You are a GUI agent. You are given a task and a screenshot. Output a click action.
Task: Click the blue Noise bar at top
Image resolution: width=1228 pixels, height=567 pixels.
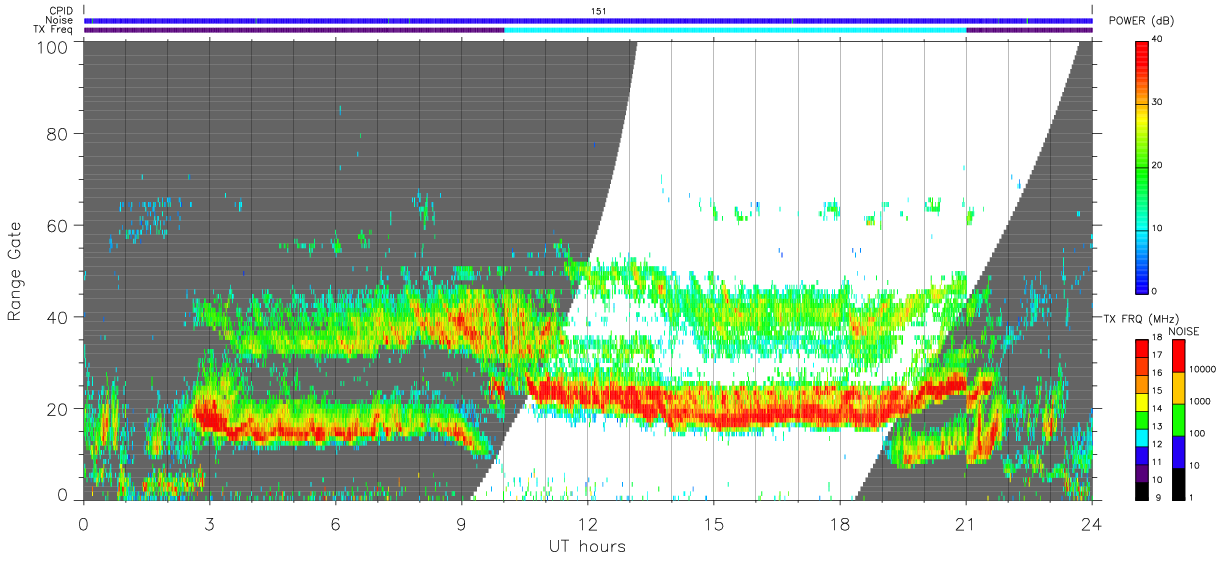(x=588, y=20)
